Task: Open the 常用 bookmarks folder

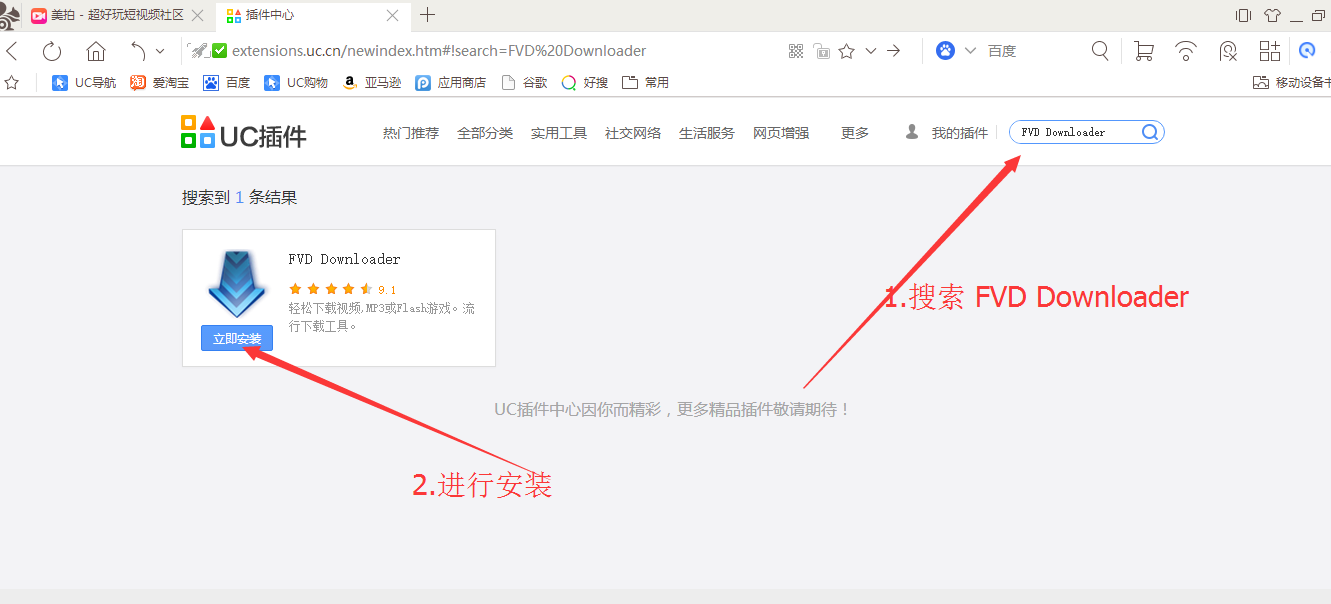Action: click(x=646, y=83)
